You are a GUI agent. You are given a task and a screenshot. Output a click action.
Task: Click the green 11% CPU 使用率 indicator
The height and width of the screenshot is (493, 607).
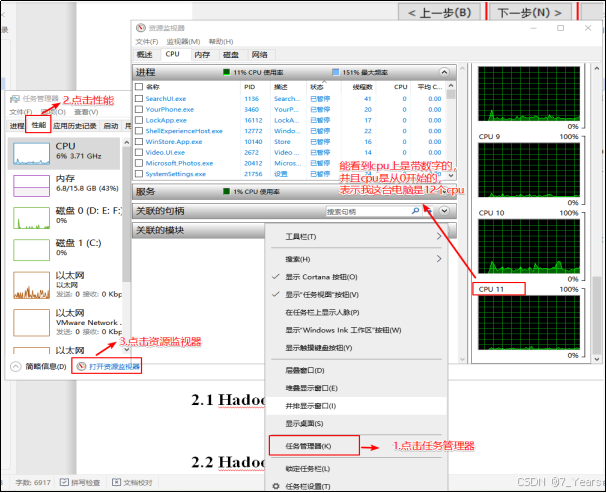[x=226, y=72]
